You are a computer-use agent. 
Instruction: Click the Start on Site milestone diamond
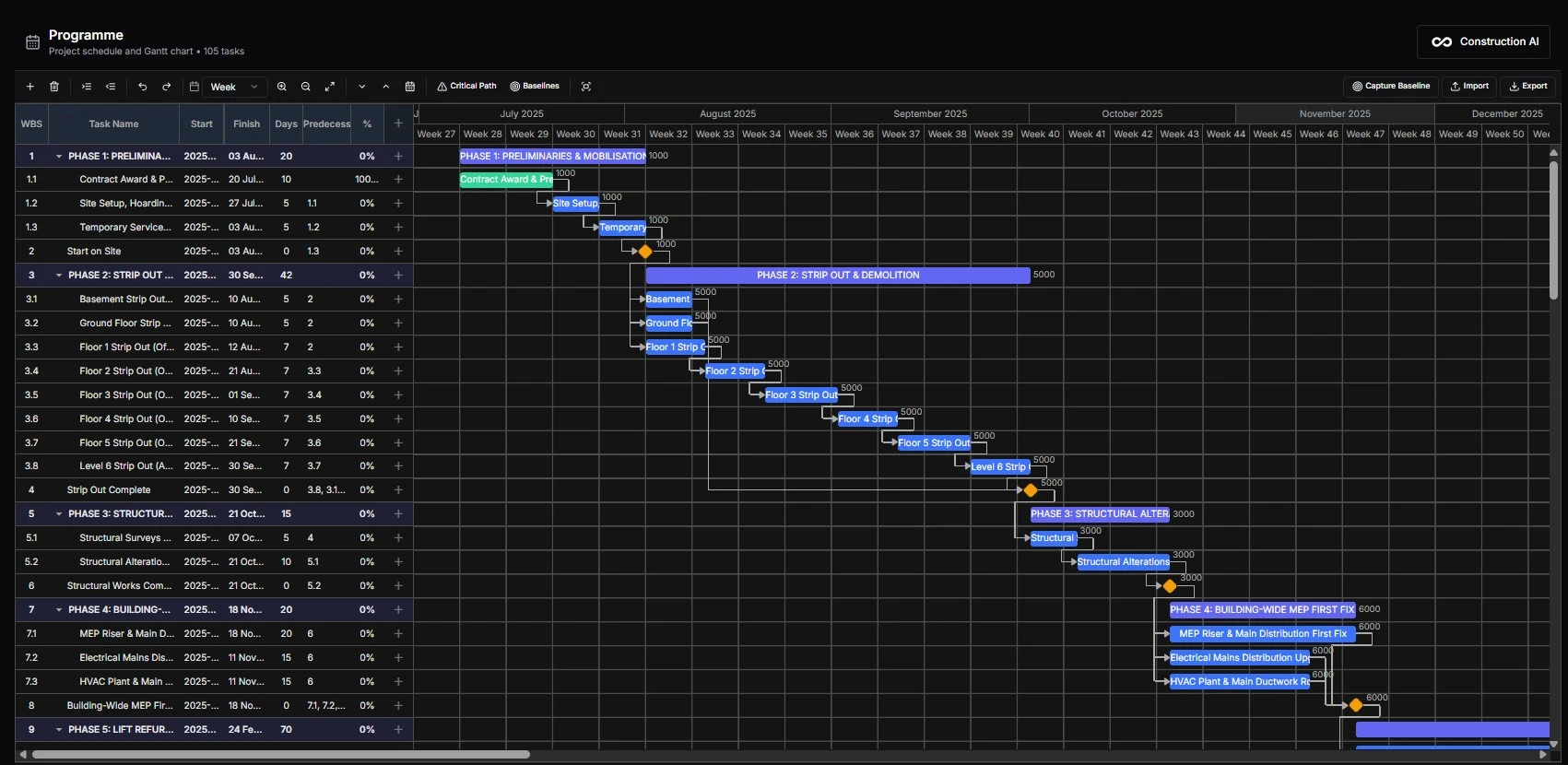(x=645, y=252)
